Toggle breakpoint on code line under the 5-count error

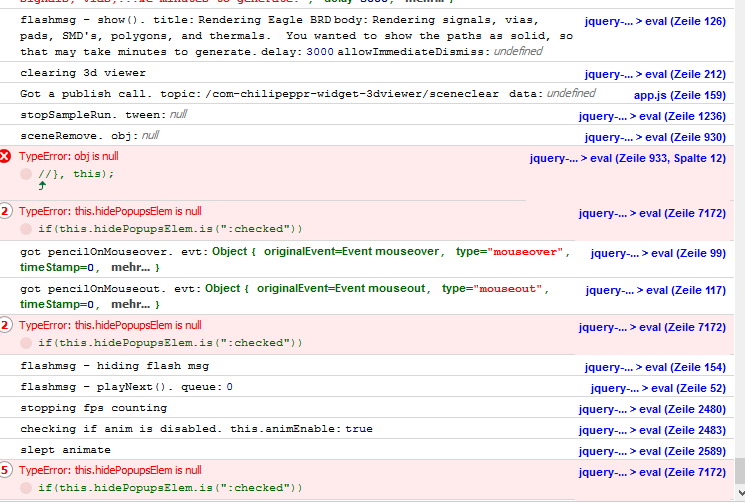coord(27,487)
